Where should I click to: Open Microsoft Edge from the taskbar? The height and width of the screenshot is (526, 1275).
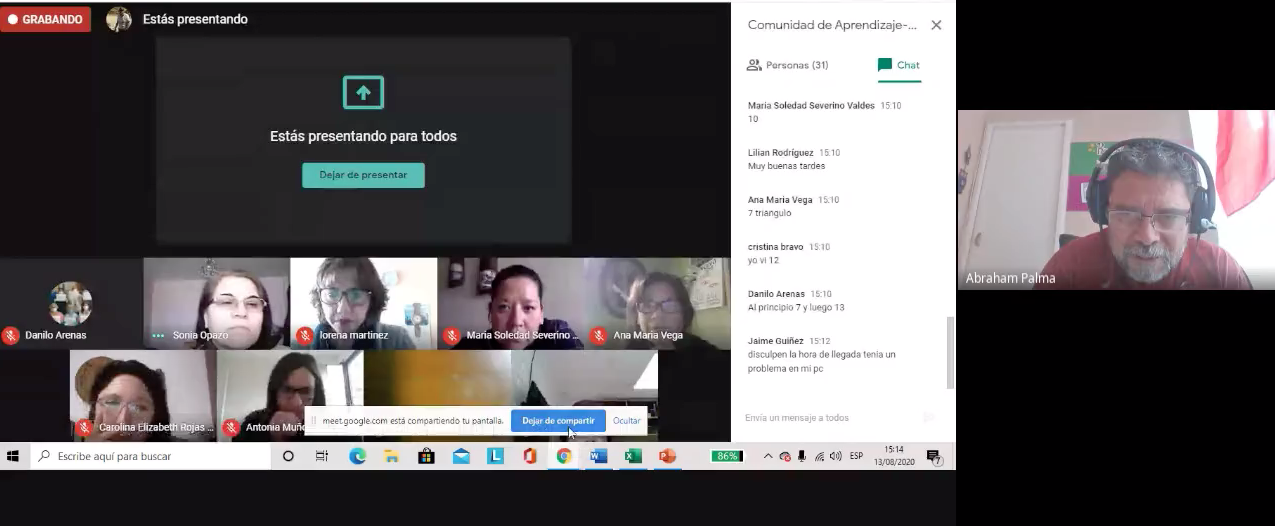[x=357, y=456]
